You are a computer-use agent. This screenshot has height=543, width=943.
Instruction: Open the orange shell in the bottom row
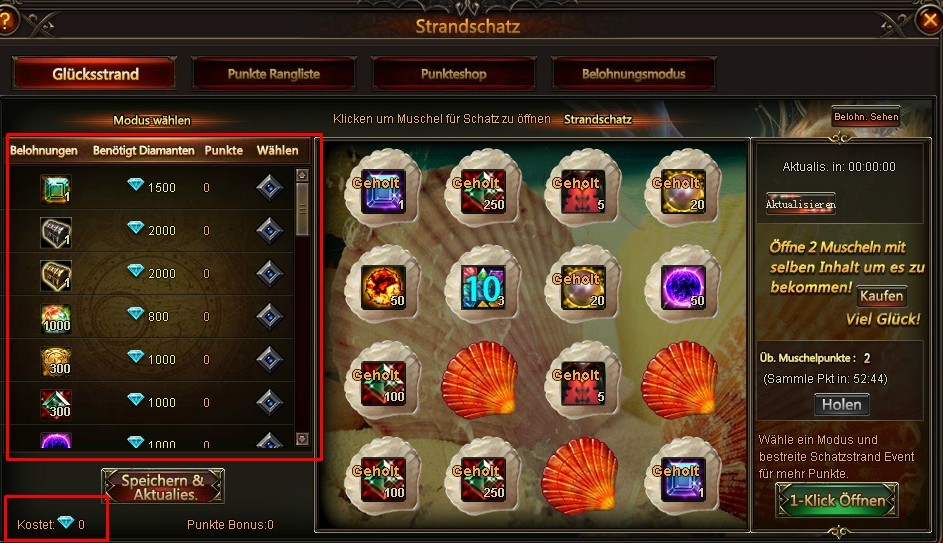[580, 476]
